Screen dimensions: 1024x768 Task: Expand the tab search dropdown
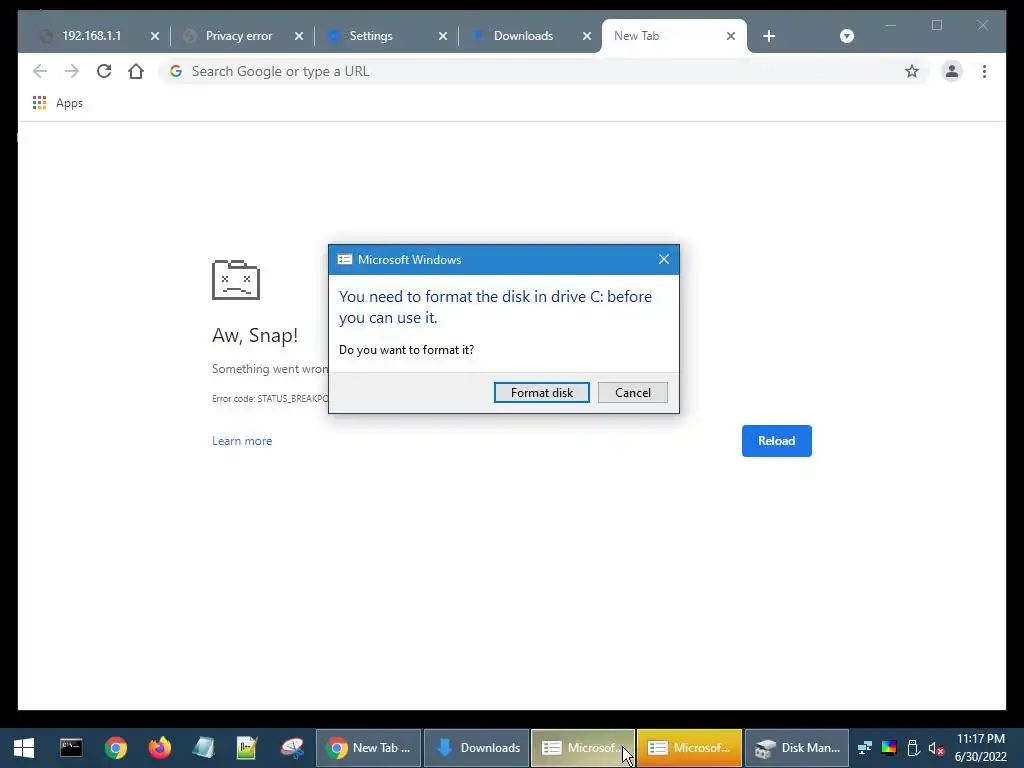tap(846, 36)
